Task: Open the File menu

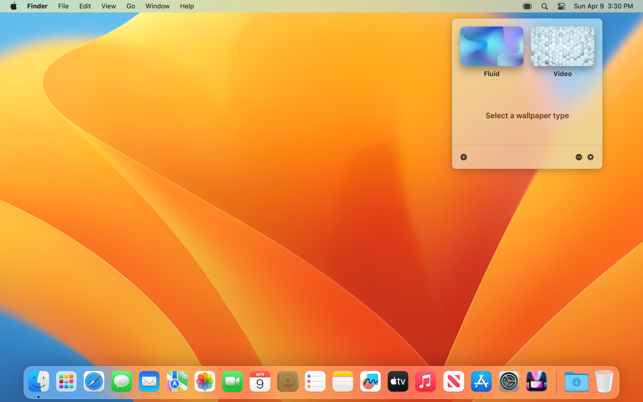Action: coord(63,6)
